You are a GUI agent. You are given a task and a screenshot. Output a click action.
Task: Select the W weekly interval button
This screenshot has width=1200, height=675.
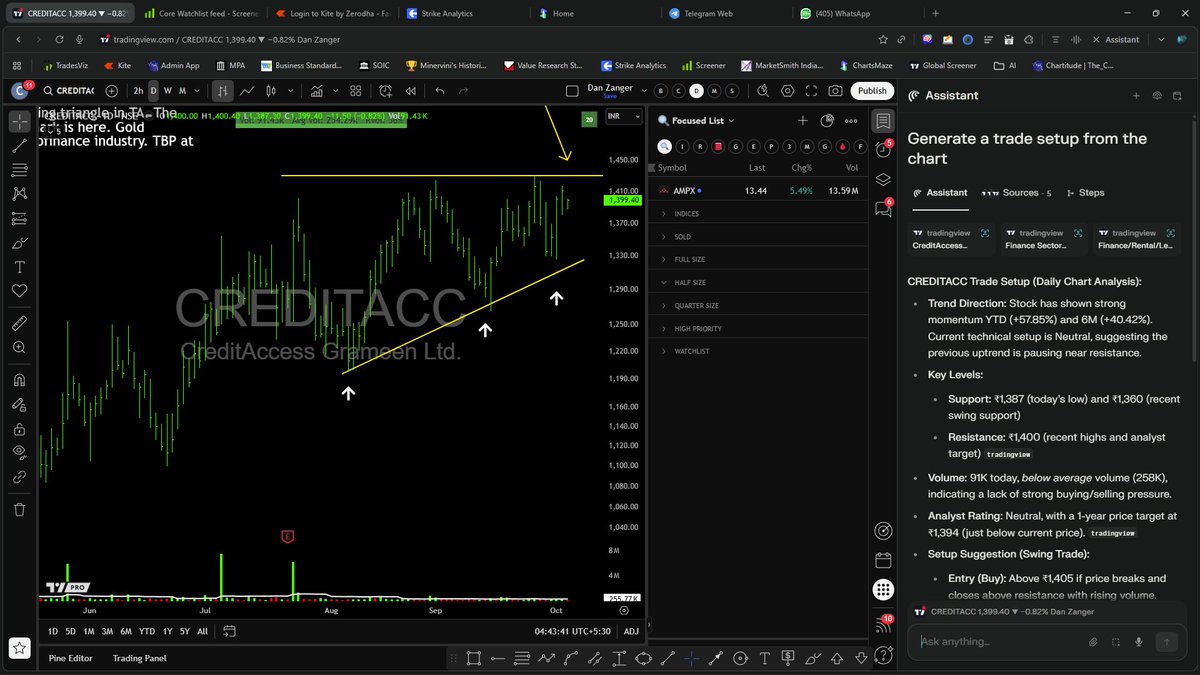tap(167, 91)
